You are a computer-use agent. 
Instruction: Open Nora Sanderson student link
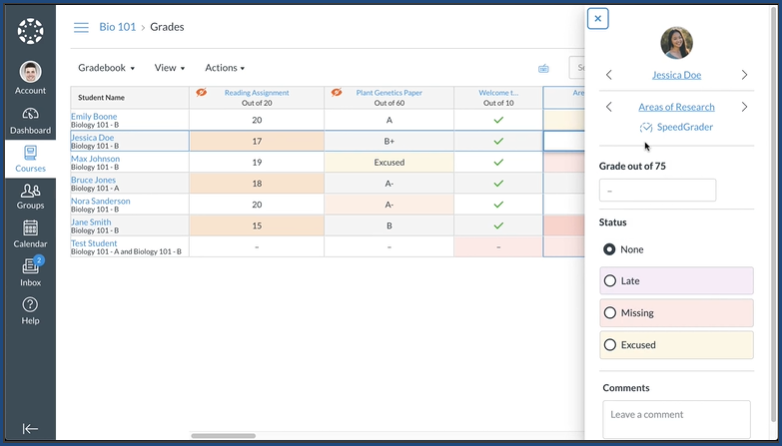coord(100,201)
